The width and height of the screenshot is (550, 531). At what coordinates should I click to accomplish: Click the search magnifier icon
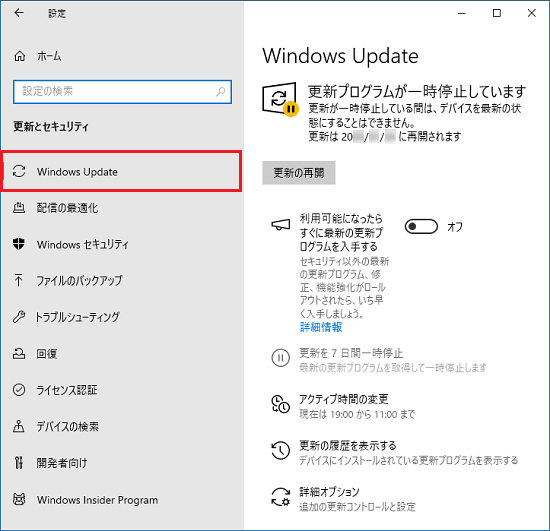[220, 92]
